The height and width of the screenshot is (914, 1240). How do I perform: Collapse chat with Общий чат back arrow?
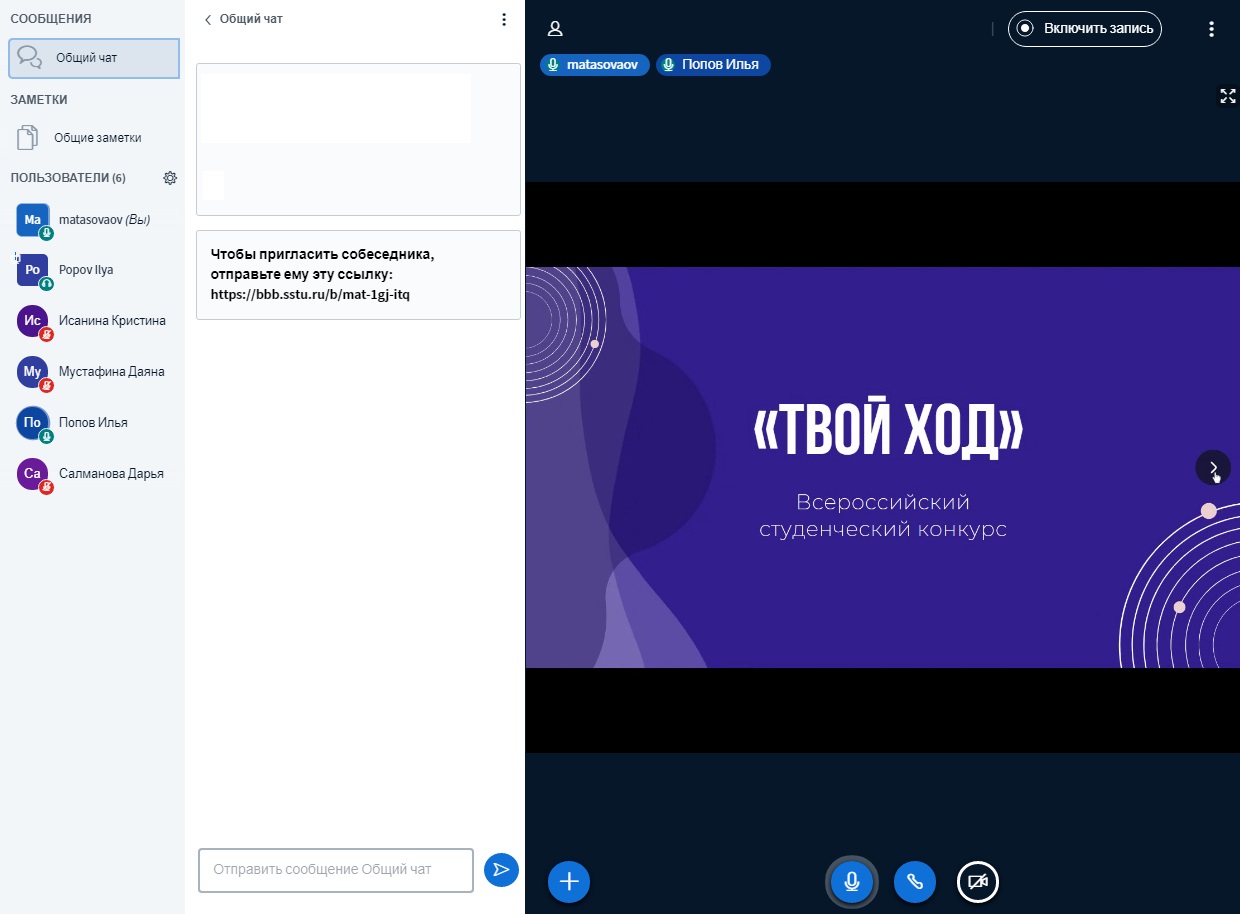click(243, 19)
